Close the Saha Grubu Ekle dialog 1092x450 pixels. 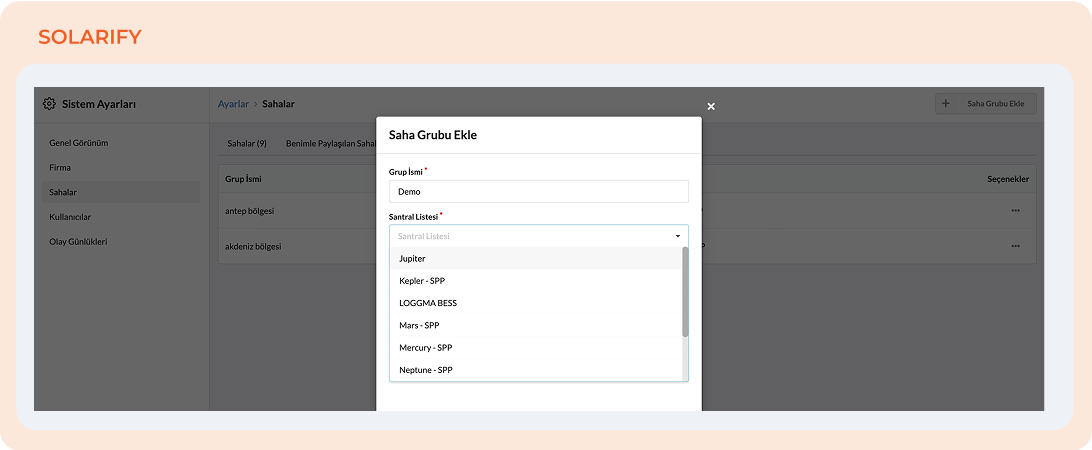[x=711, y=106]
